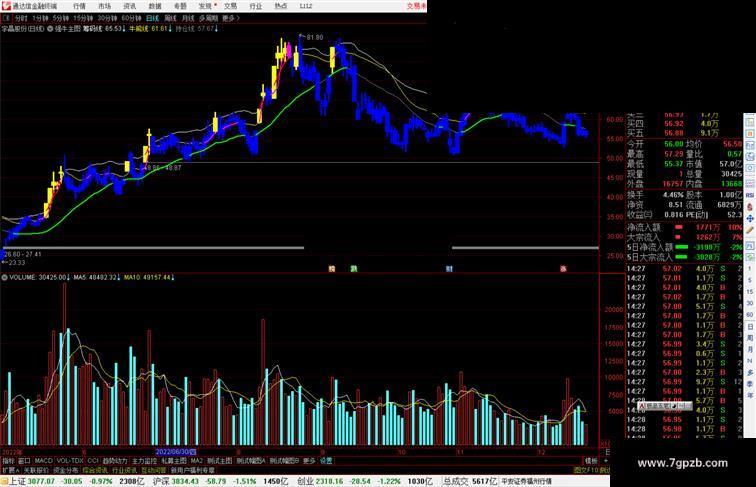756x487 pixels.
Task: Switch chart to 5分钟 period
Action: 60,18
